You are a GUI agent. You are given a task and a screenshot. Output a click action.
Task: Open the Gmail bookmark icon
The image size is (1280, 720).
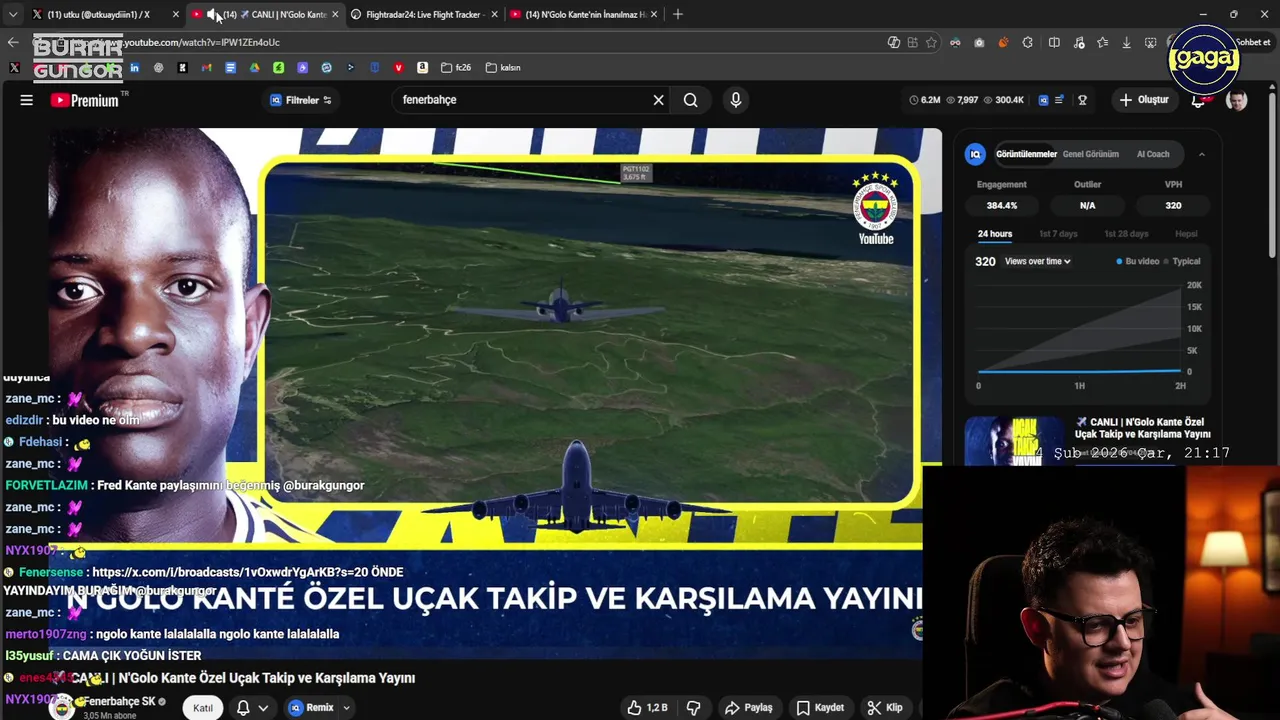point(206,68)
